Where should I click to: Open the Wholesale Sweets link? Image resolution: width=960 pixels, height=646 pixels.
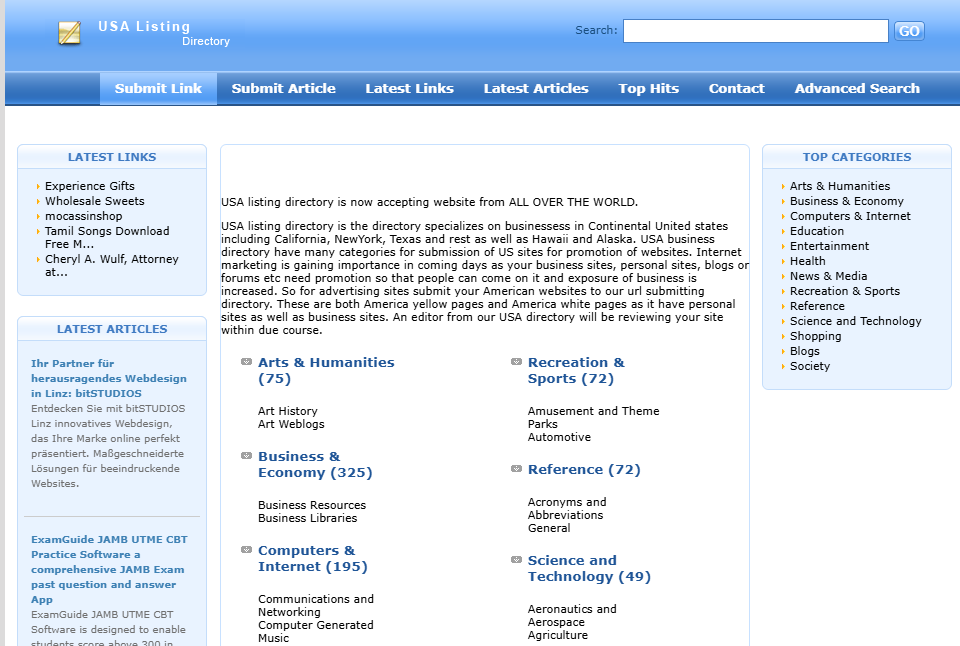(x=94, y=201)
